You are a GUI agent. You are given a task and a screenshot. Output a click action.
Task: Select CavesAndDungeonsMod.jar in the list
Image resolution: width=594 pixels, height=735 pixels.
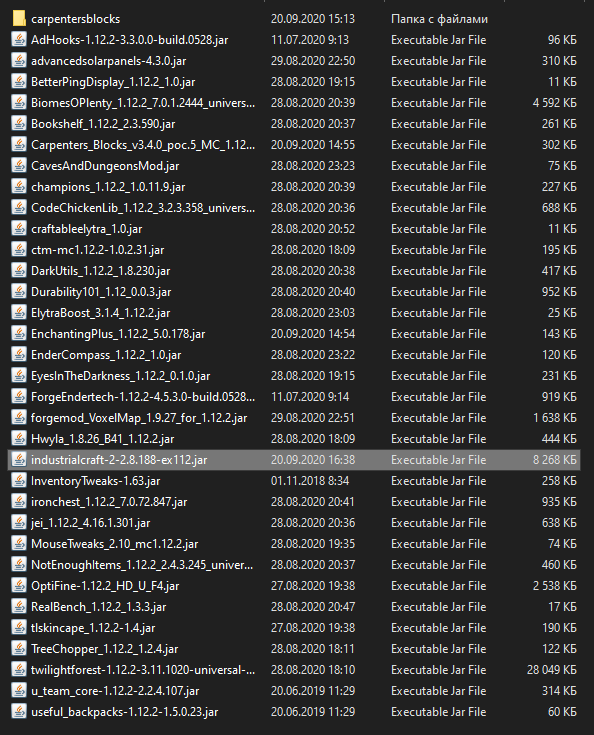[x=105, y=166]
